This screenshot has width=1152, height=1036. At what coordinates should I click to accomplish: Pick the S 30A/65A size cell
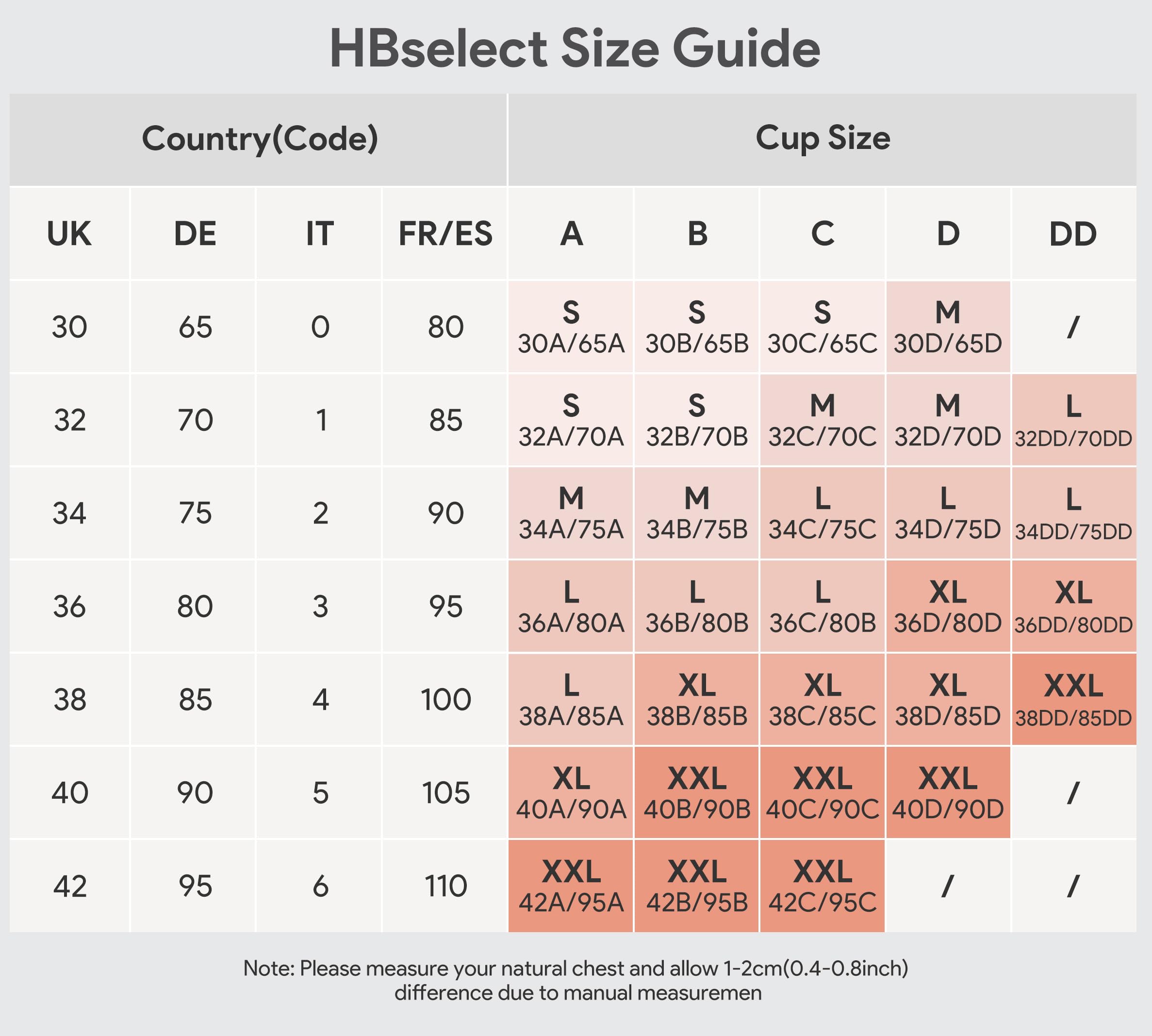[x=571, y=328]
